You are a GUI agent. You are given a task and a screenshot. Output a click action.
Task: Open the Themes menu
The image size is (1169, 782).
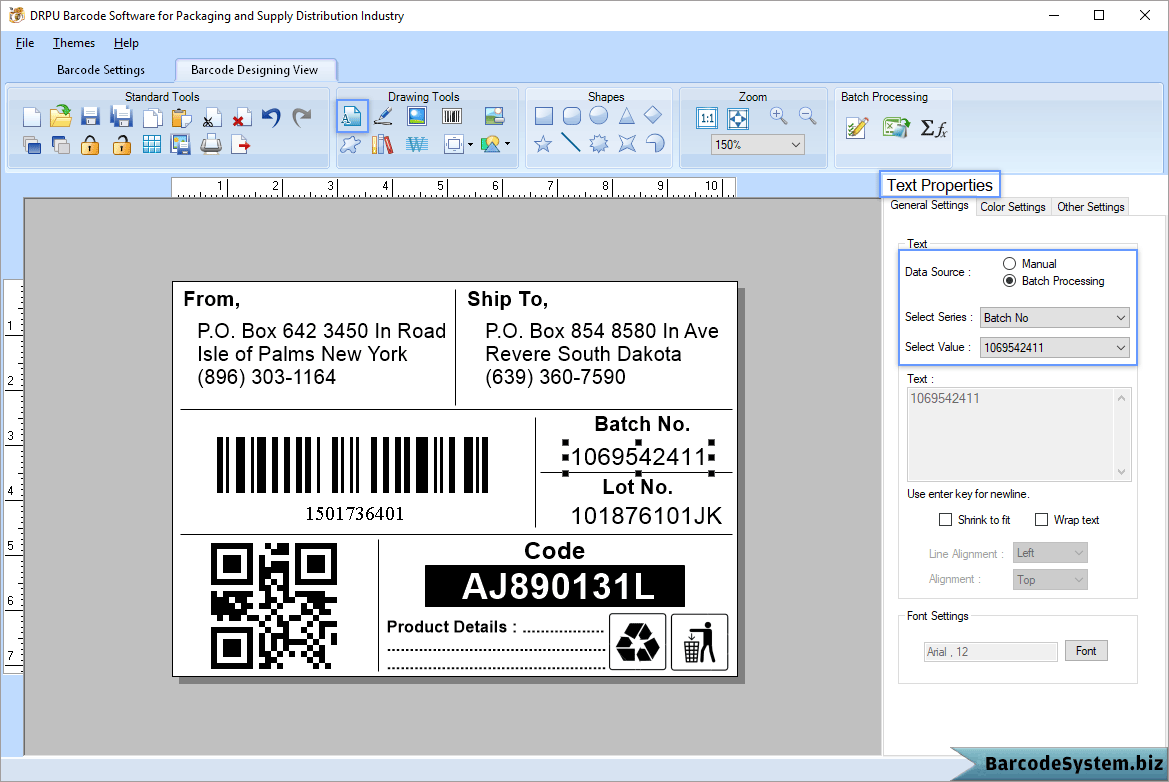[x=74, y=43]
